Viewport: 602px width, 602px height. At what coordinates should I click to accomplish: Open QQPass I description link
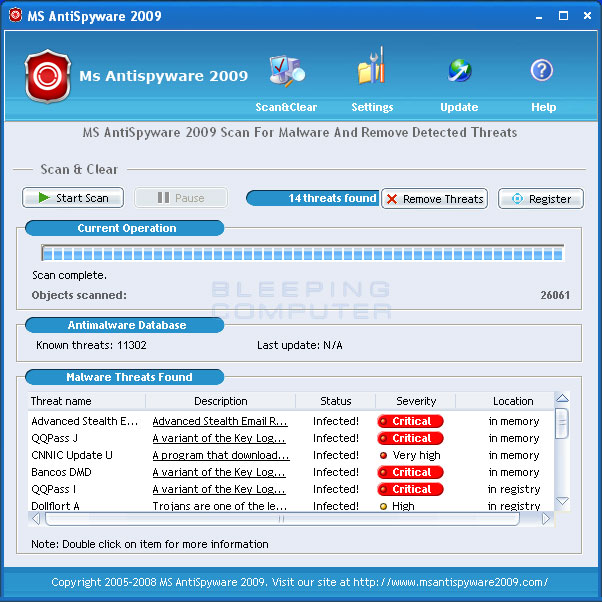219,489
